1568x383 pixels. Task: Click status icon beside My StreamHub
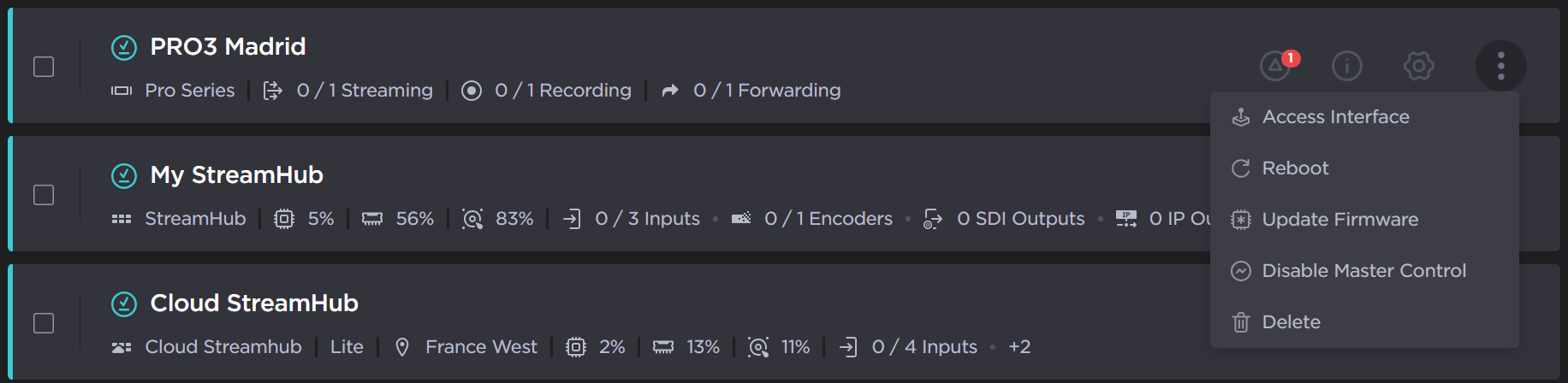coord(124,175)
